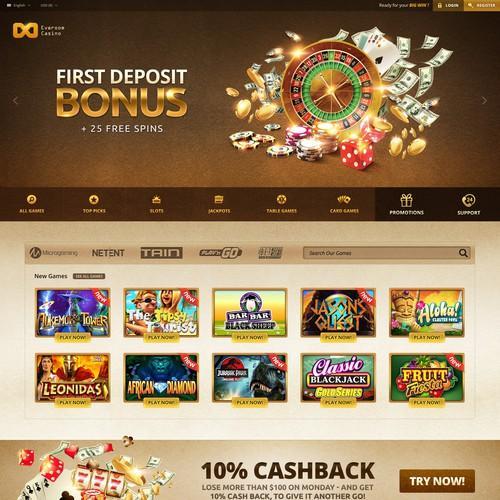Expand the English language dropdown

point(19,5)
